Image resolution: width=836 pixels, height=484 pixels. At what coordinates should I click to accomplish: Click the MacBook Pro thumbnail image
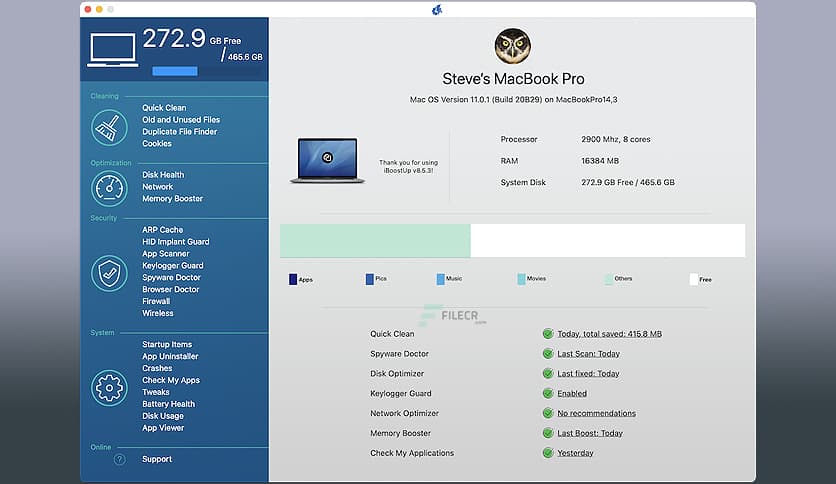[327, 161]
